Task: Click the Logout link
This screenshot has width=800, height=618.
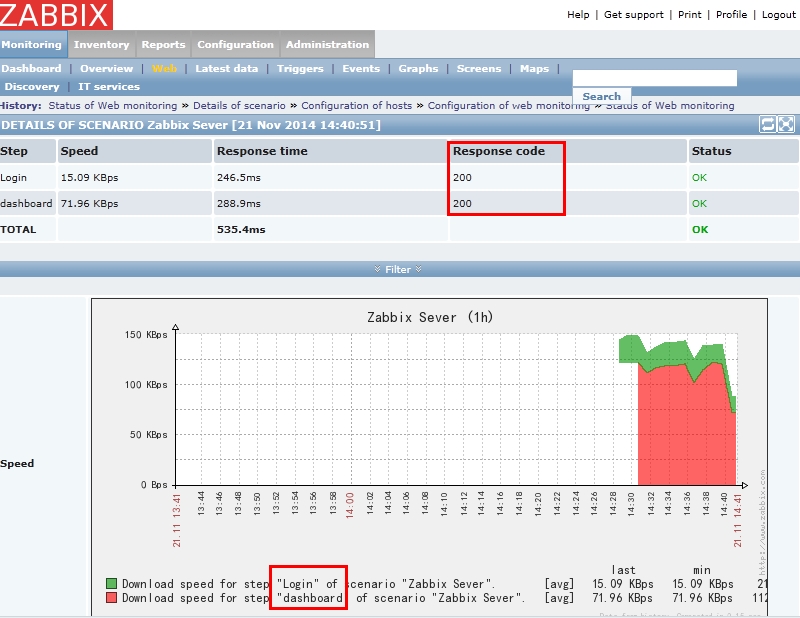Action: point(779,15)
